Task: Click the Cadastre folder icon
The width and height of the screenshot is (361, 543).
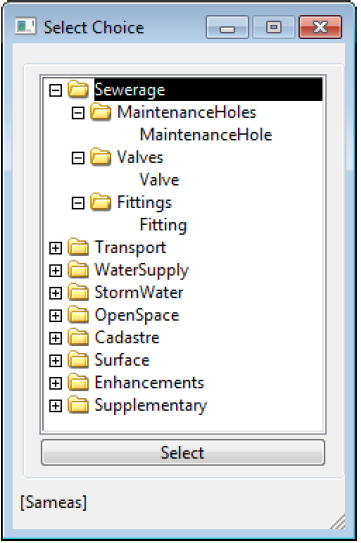Action: pos(78,337)
